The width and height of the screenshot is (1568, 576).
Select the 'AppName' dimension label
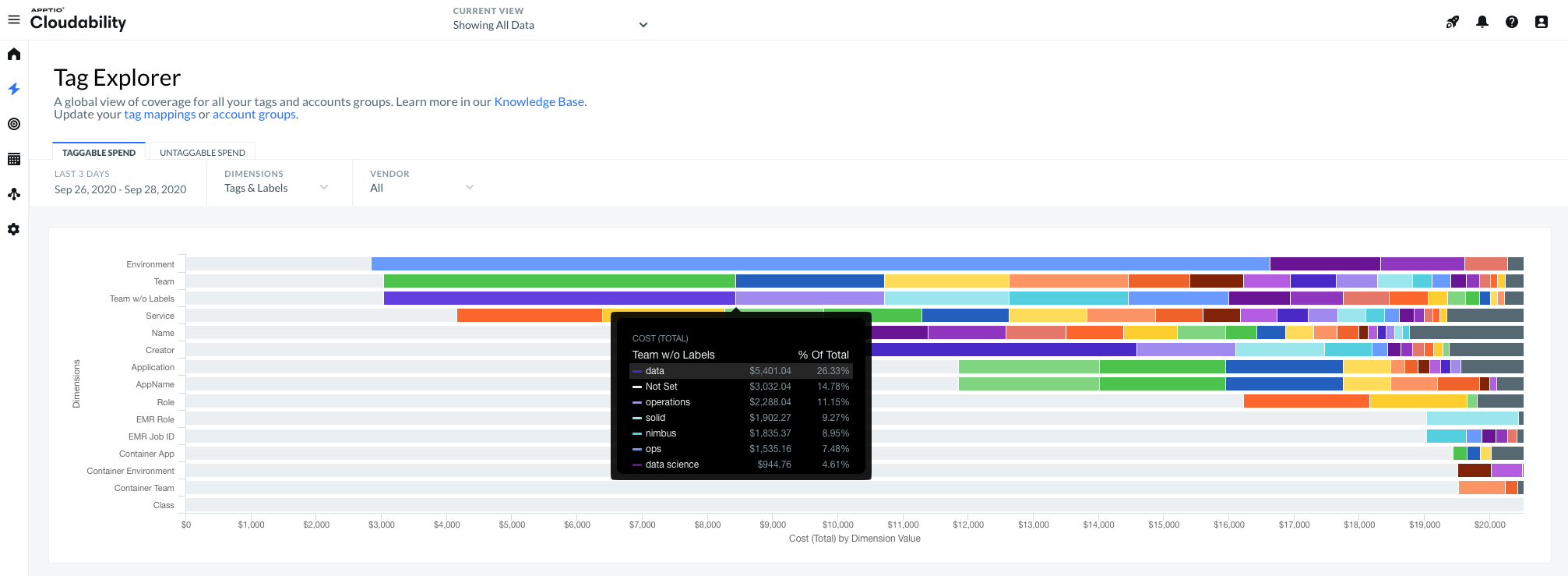click(155, 384)
